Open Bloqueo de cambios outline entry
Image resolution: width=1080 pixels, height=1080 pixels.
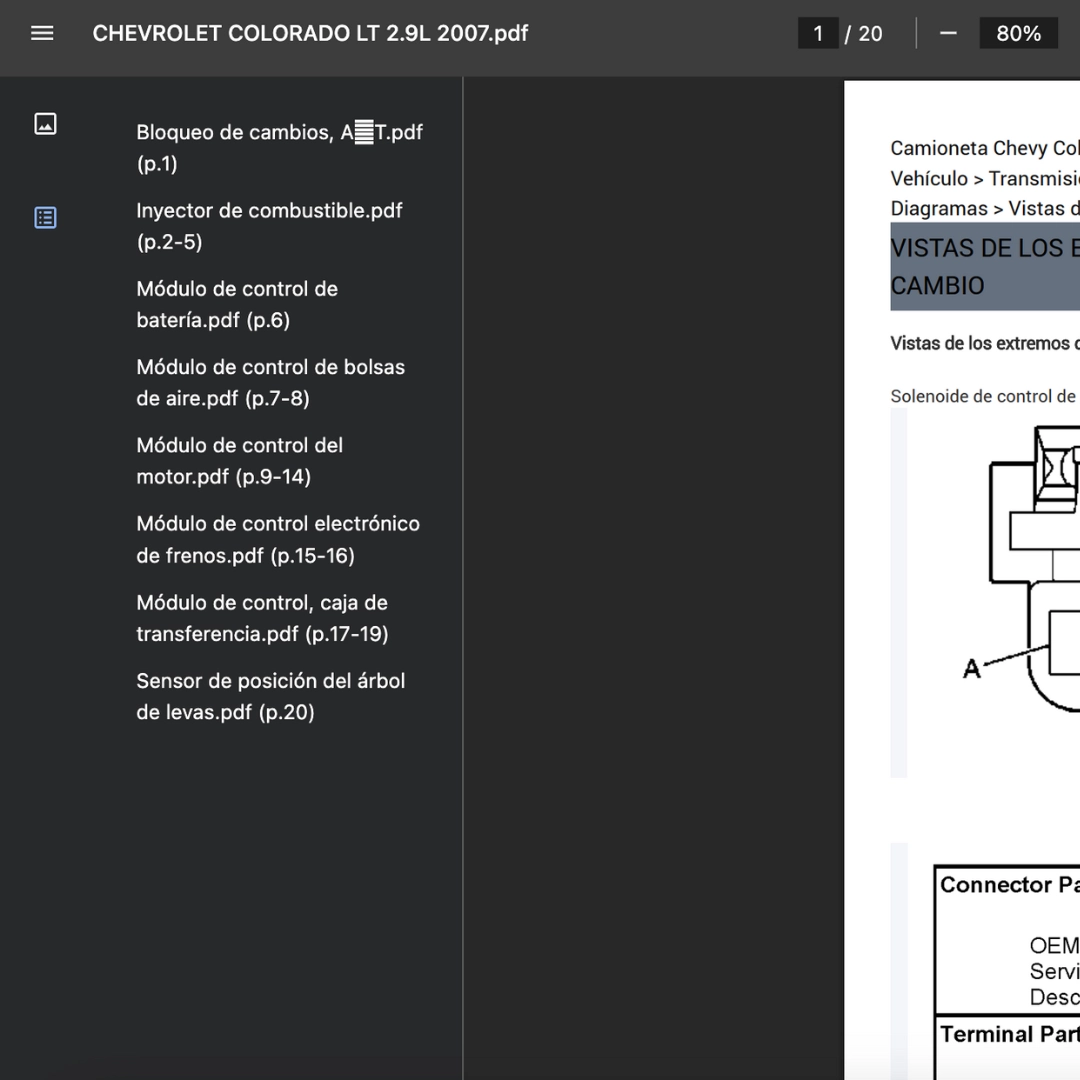pos(279,147)
